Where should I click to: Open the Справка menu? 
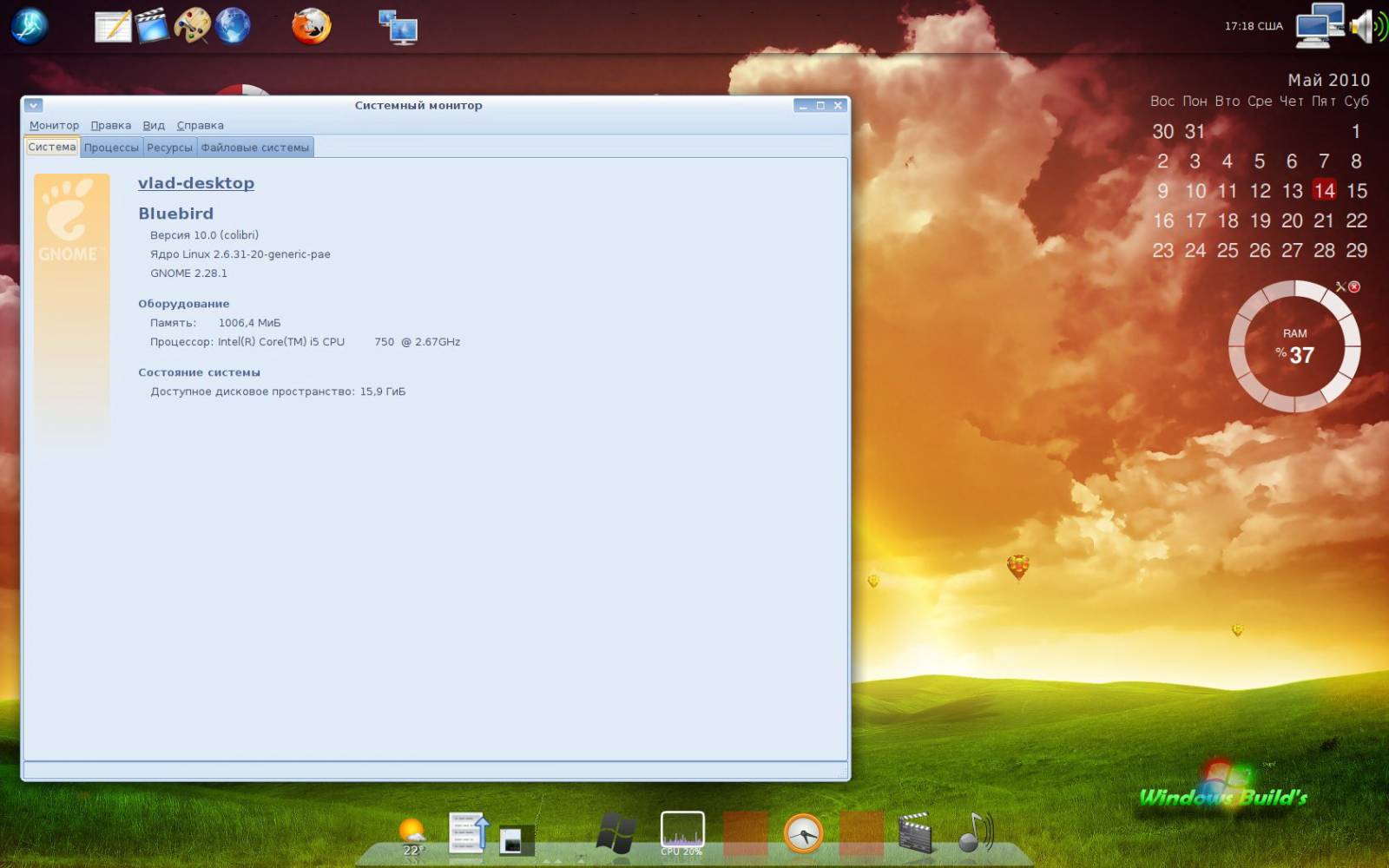pos(201,126)
